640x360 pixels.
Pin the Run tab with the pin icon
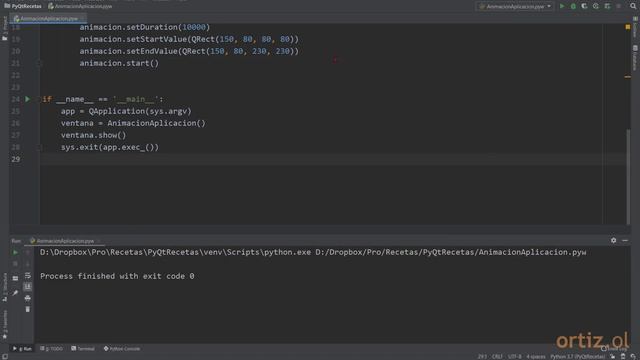click(15, 293)
